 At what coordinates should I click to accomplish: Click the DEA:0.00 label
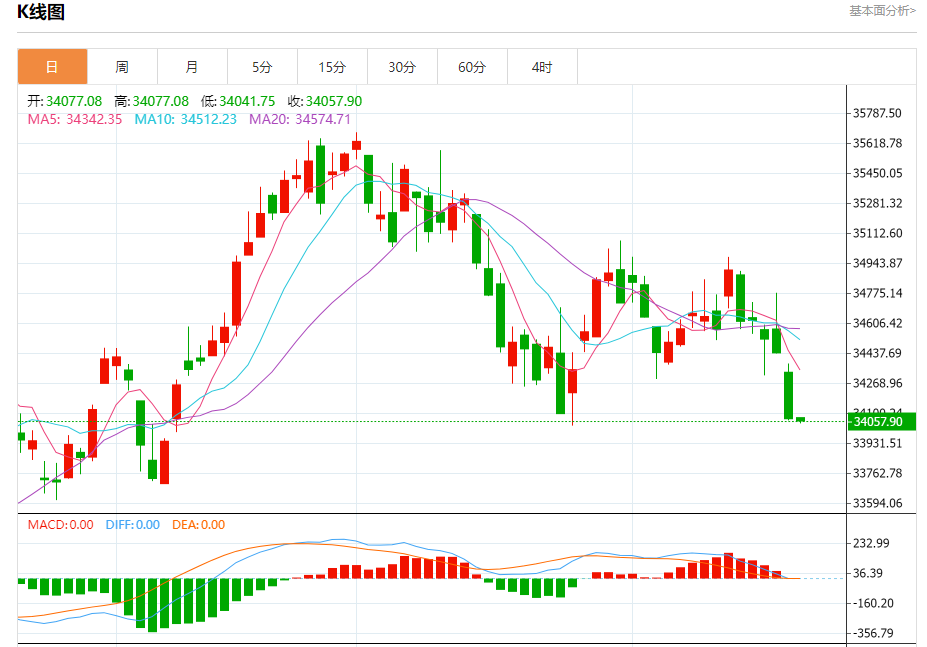pyautogui.click(x=199, y=525)
